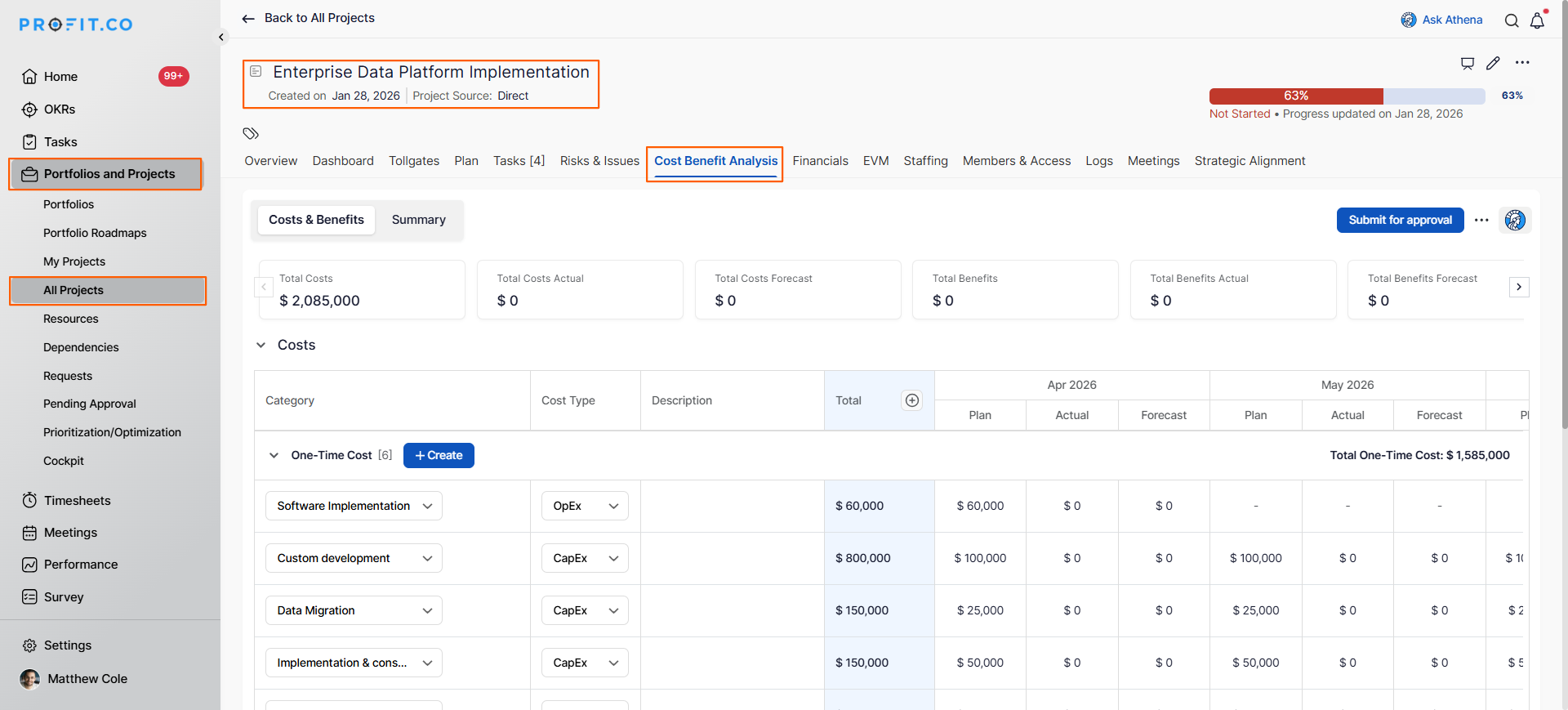Click the notification bell icon
The height and width of the screenshot is (710, 1568).
1537,20
